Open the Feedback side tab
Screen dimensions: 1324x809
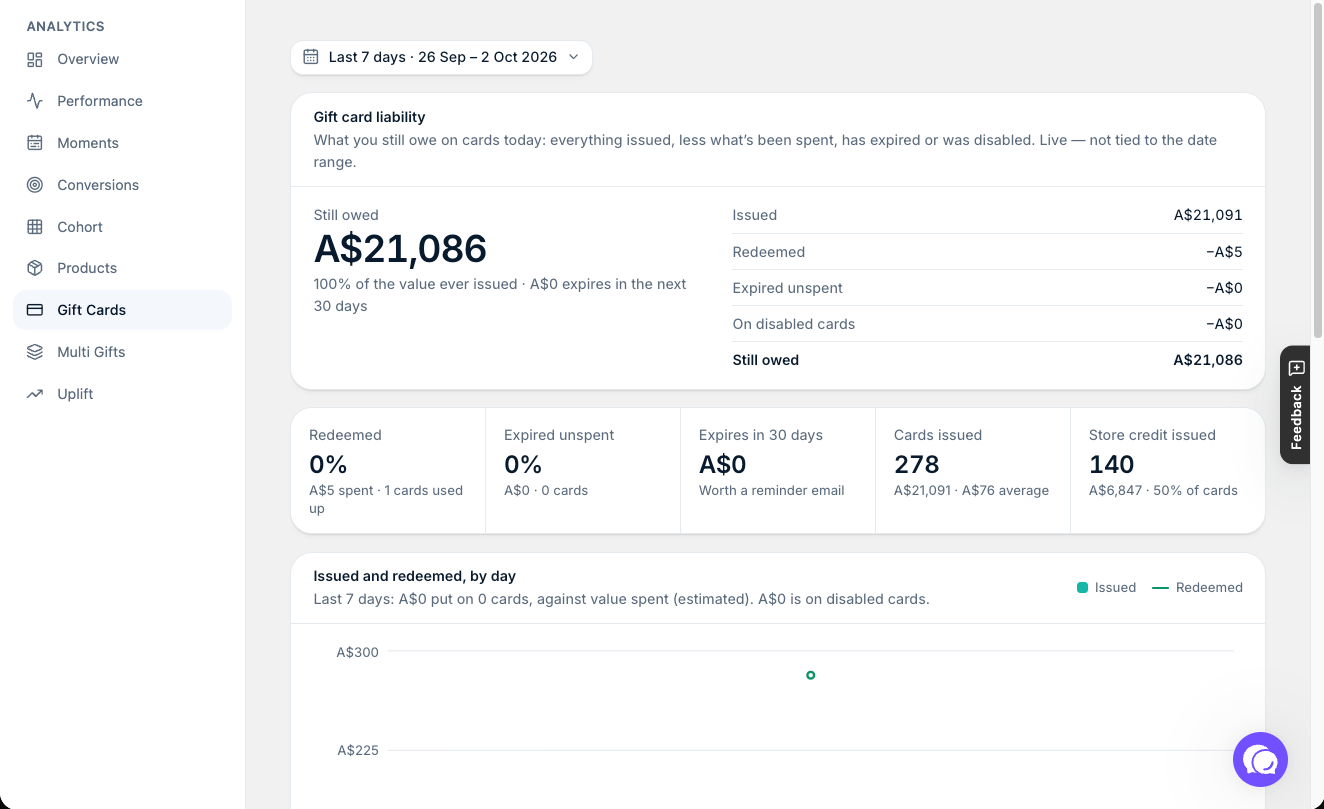(x=1296, y=405)
